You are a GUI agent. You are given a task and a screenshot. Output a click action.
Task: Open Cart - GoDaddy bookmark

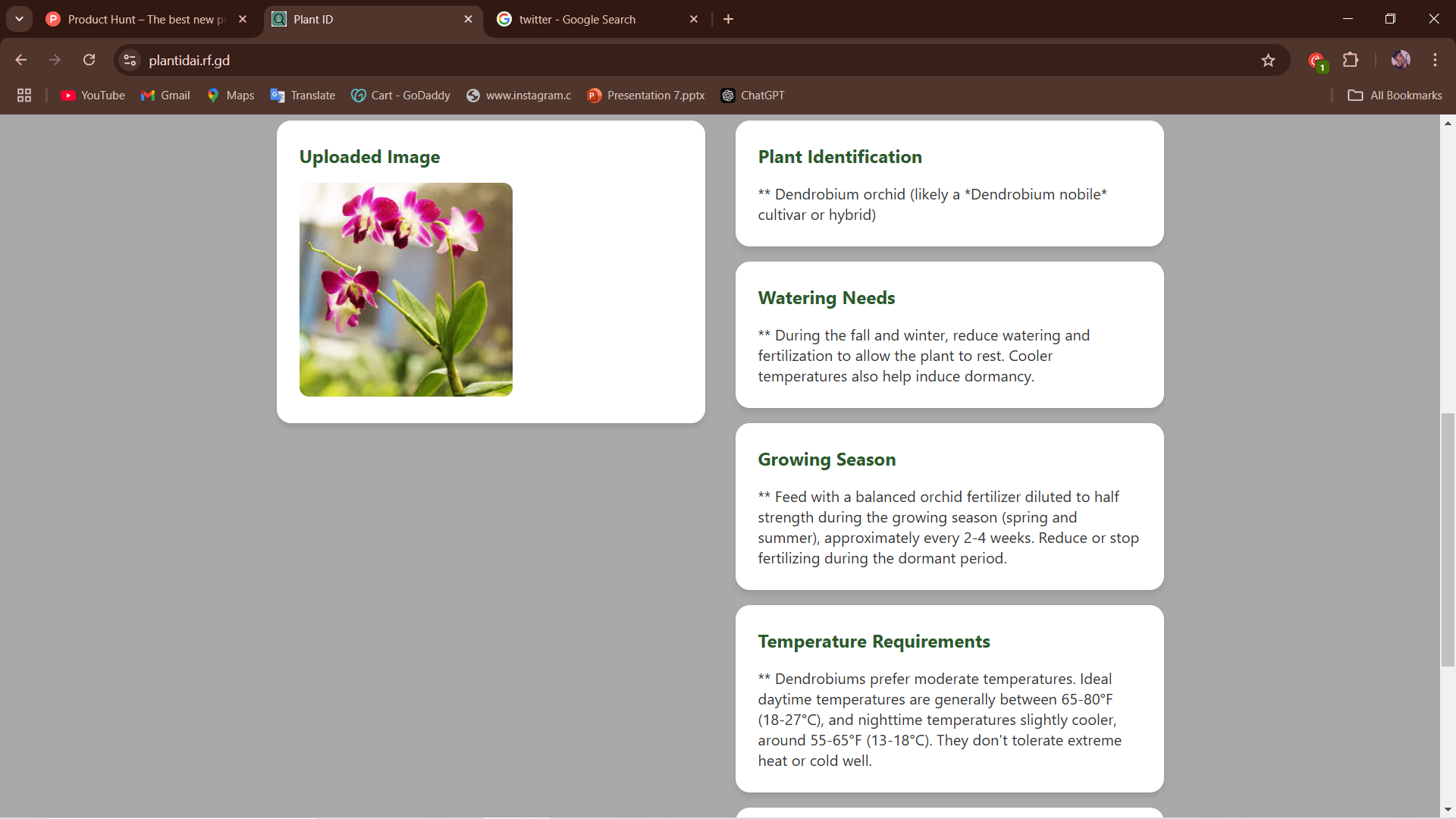click(x=400, y=96)
